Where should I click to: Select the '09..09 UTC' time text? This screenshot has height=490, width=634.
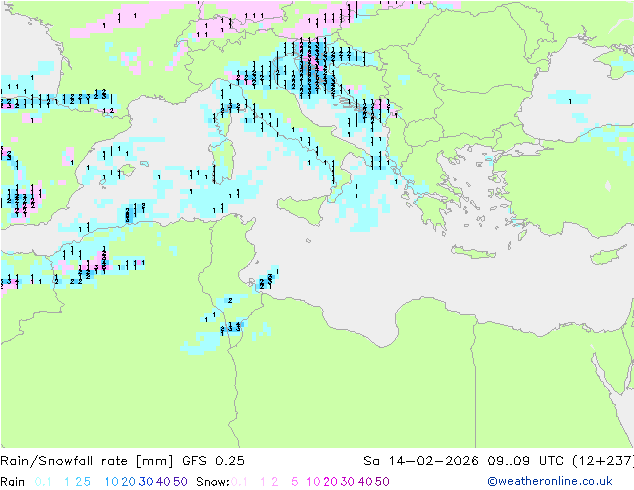pos(525,461)
